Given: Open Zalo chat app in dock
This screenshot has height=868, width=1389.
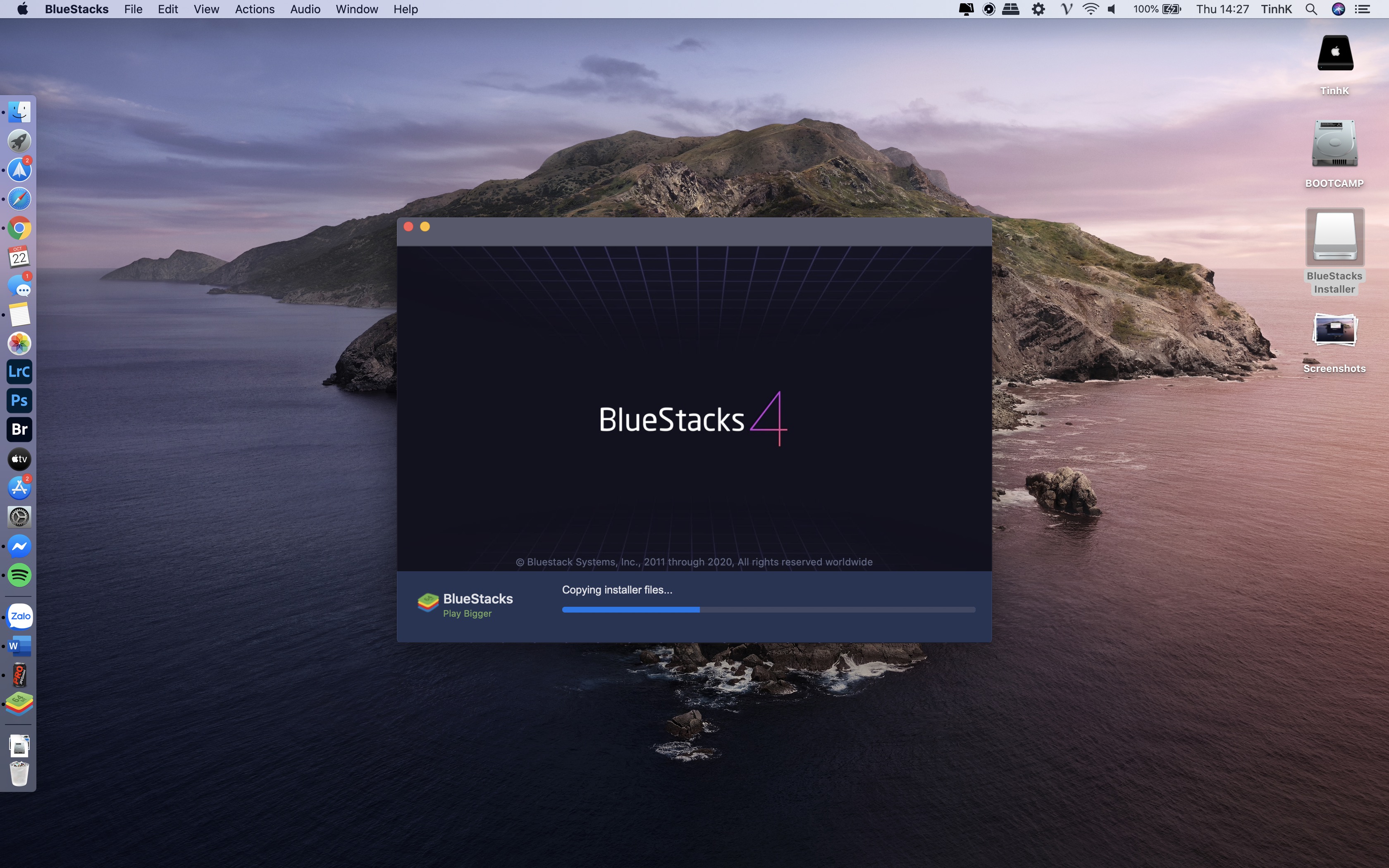Looking at the screenshot, I should (x=20, y=616).
